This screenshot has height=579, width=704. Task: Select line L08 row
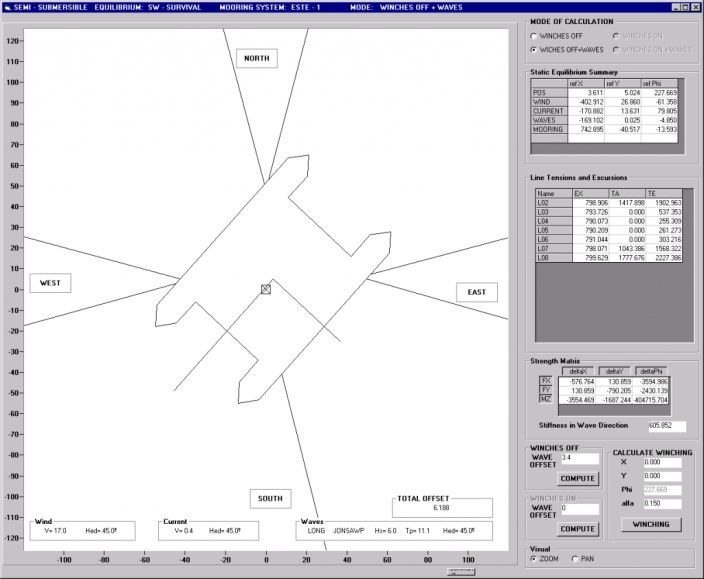pyautogui.click(x=609, y=258)
